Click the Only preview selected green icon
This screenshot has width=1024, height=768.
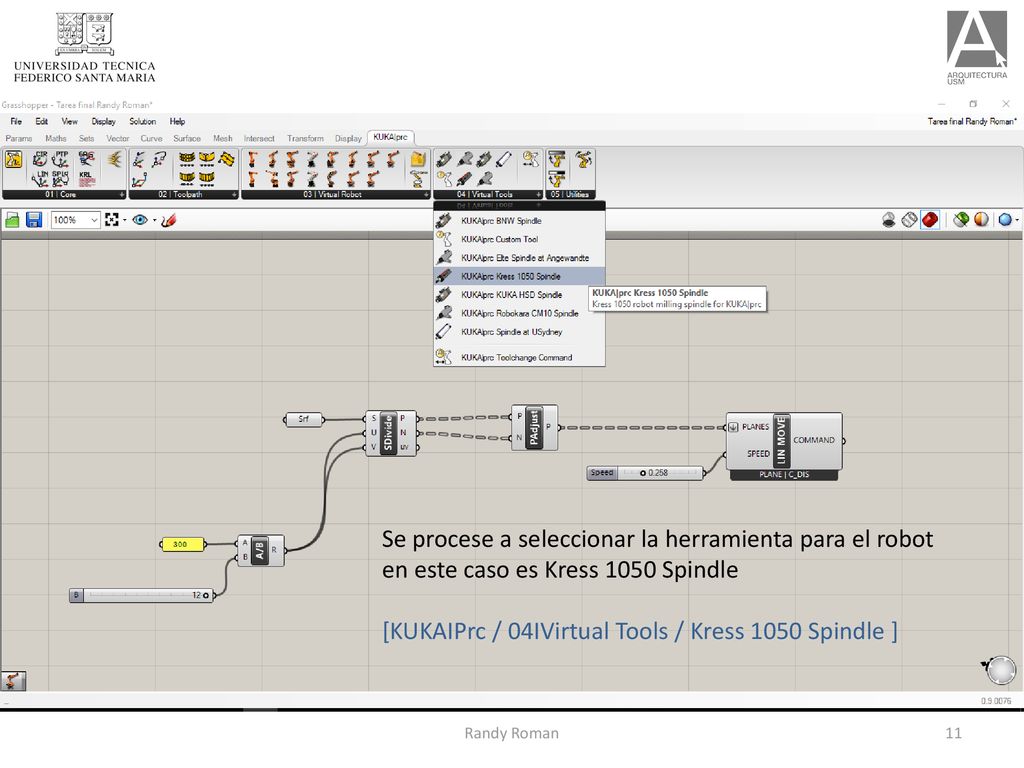(x=961, y=220)
